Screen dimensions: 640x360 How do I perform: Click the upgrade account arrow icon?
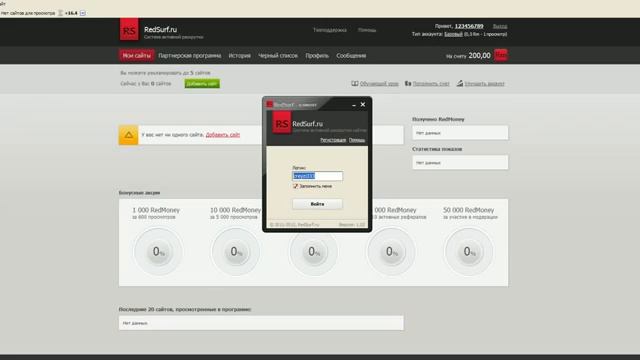pyautogui.click(x=460, y=83)
